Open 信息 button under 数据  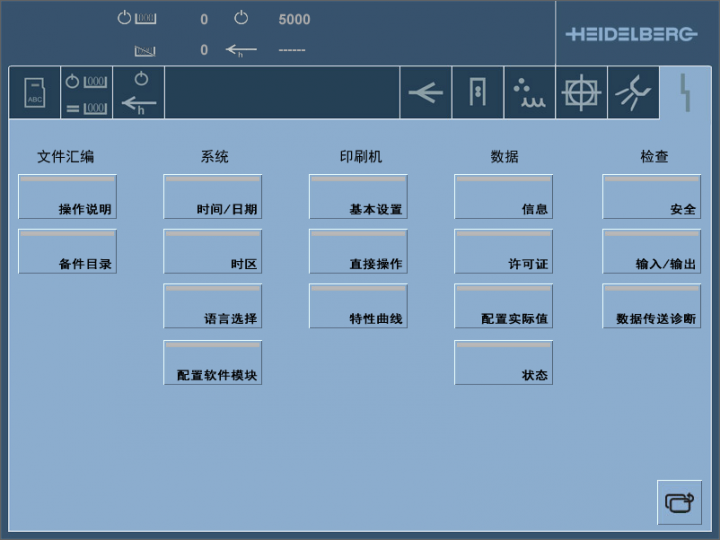(503, 197)
